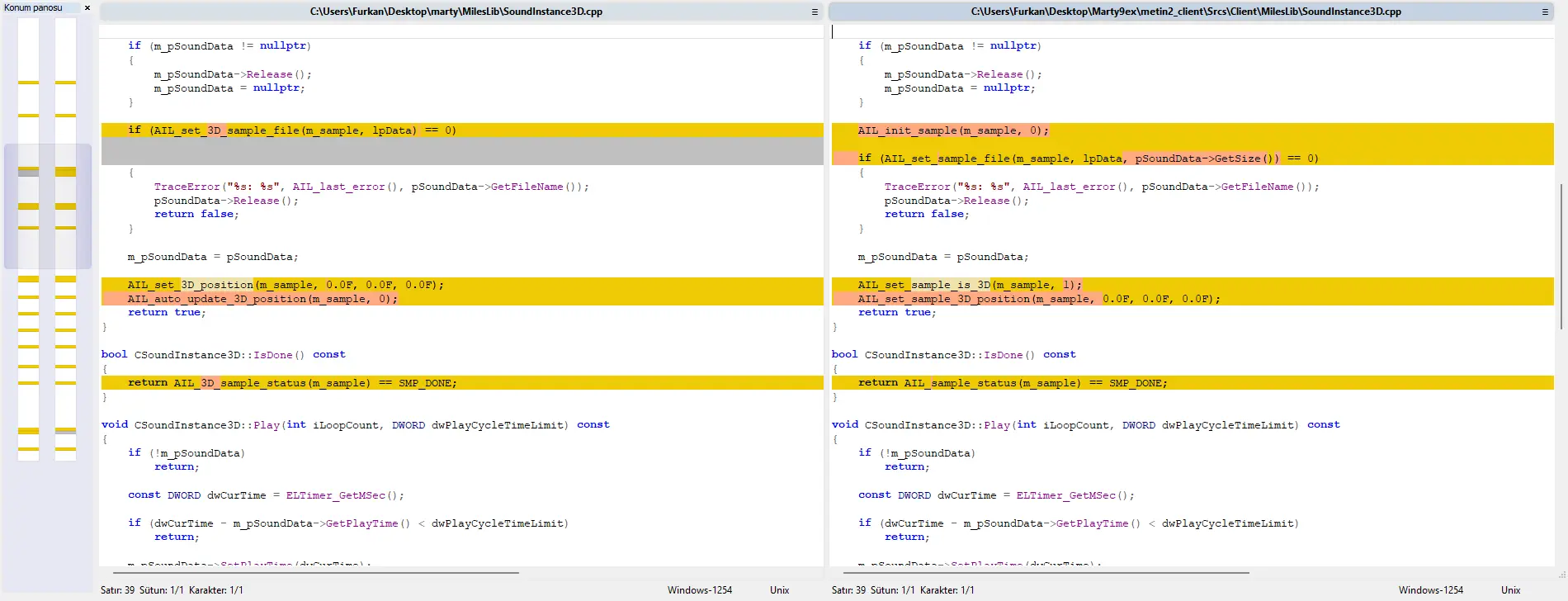This screenshot has width=1568, height=601.
Task: Jump to bottom-most yellow diff marker in left location bar
Action: point(28,449)
